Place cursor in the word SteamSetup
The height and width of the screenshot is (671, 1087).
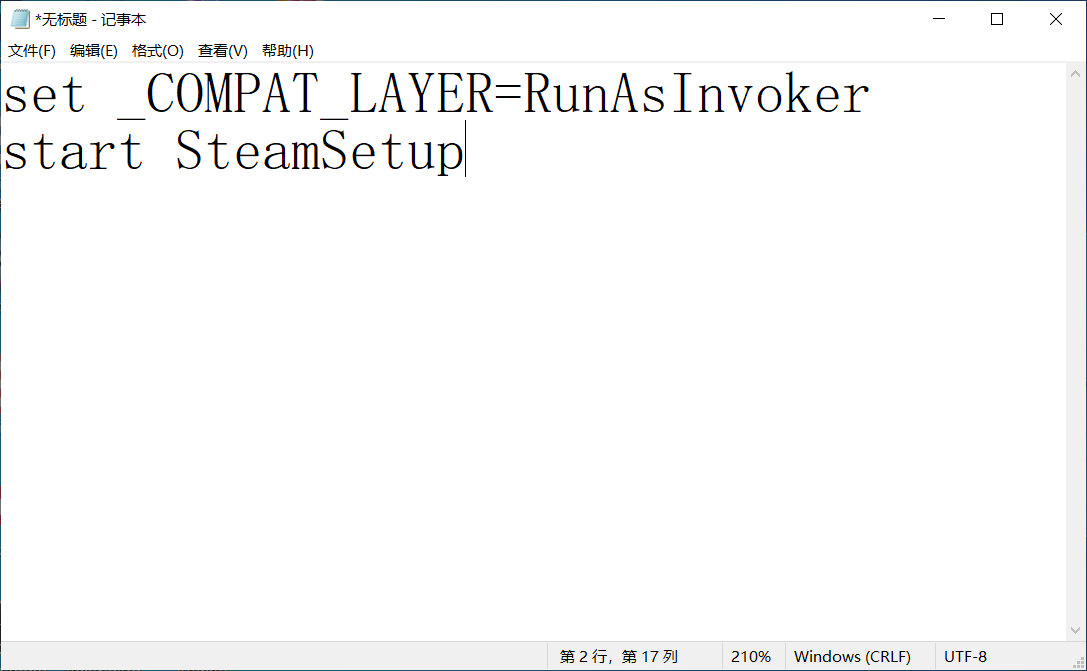tap(320, 150)
